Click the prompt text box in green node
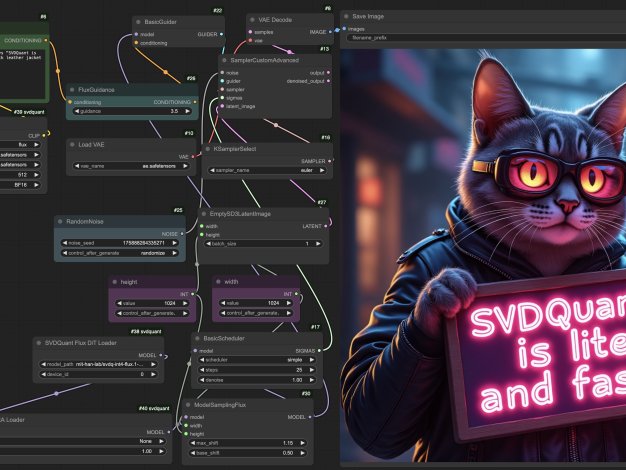Viewport: 626px width, 470px height. [22, 74]
